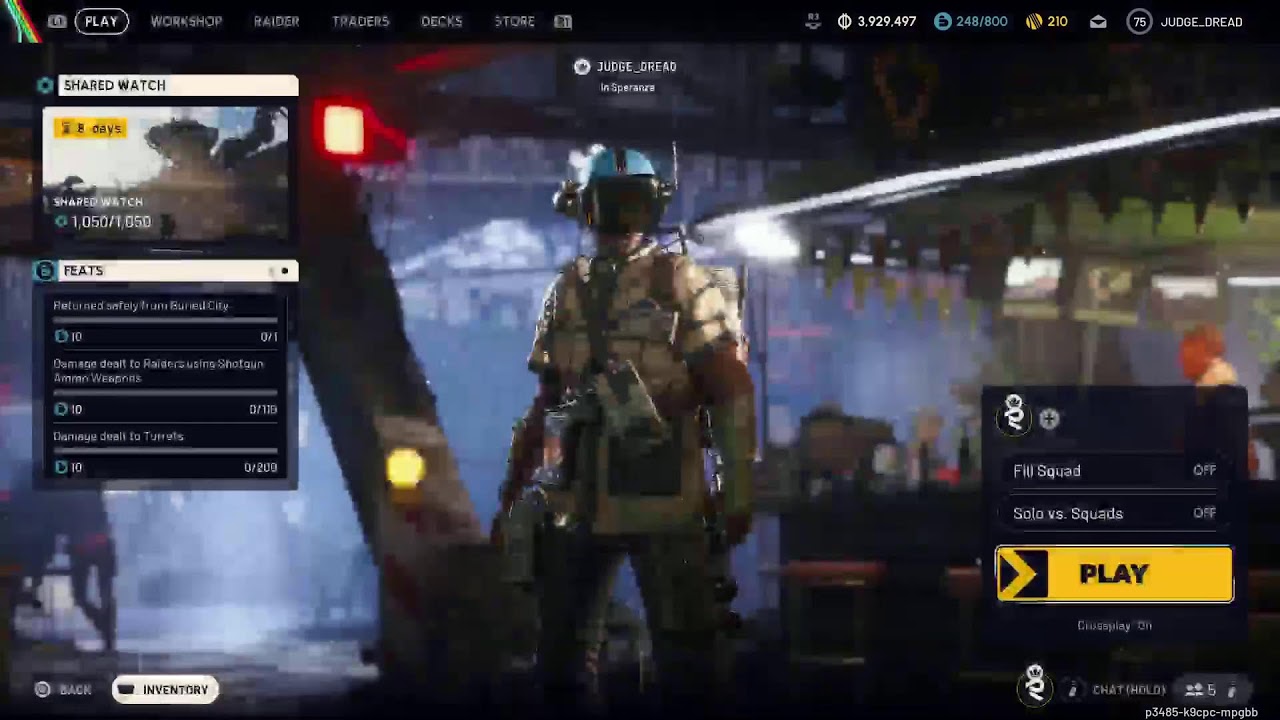Click the left bumper tab-switch icon
The height and width of the screenshot is (720, 1280).
tap(57, 21)
